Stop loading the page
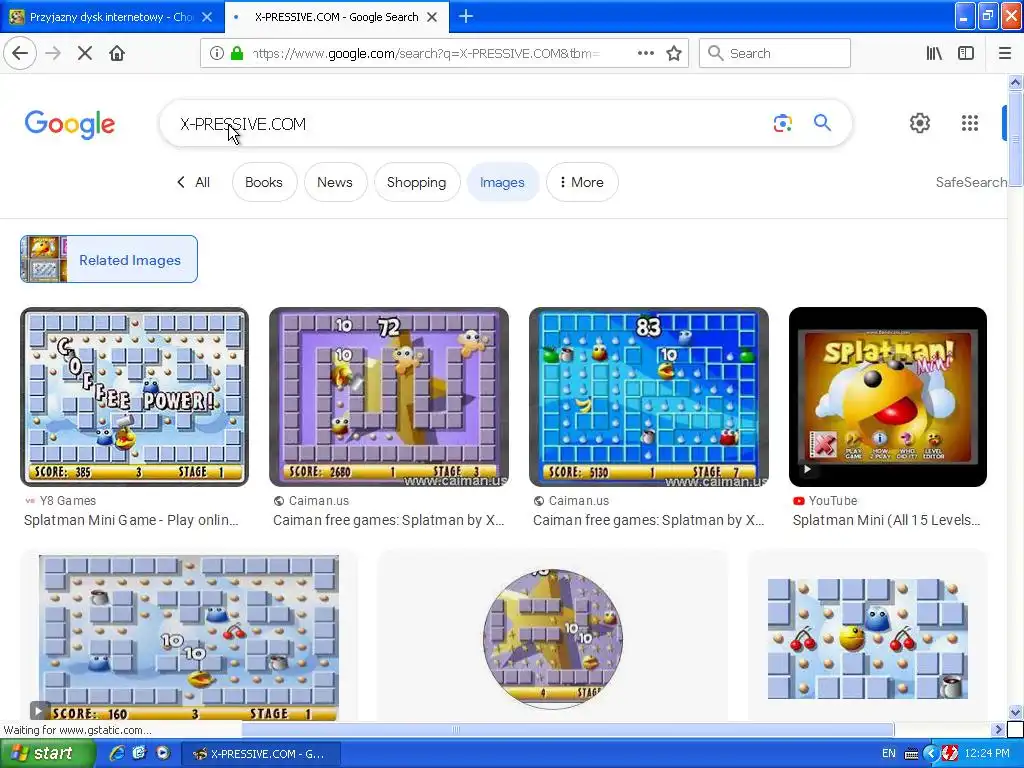The width and height of the screenshot is (1024, 768). point(85,54)
